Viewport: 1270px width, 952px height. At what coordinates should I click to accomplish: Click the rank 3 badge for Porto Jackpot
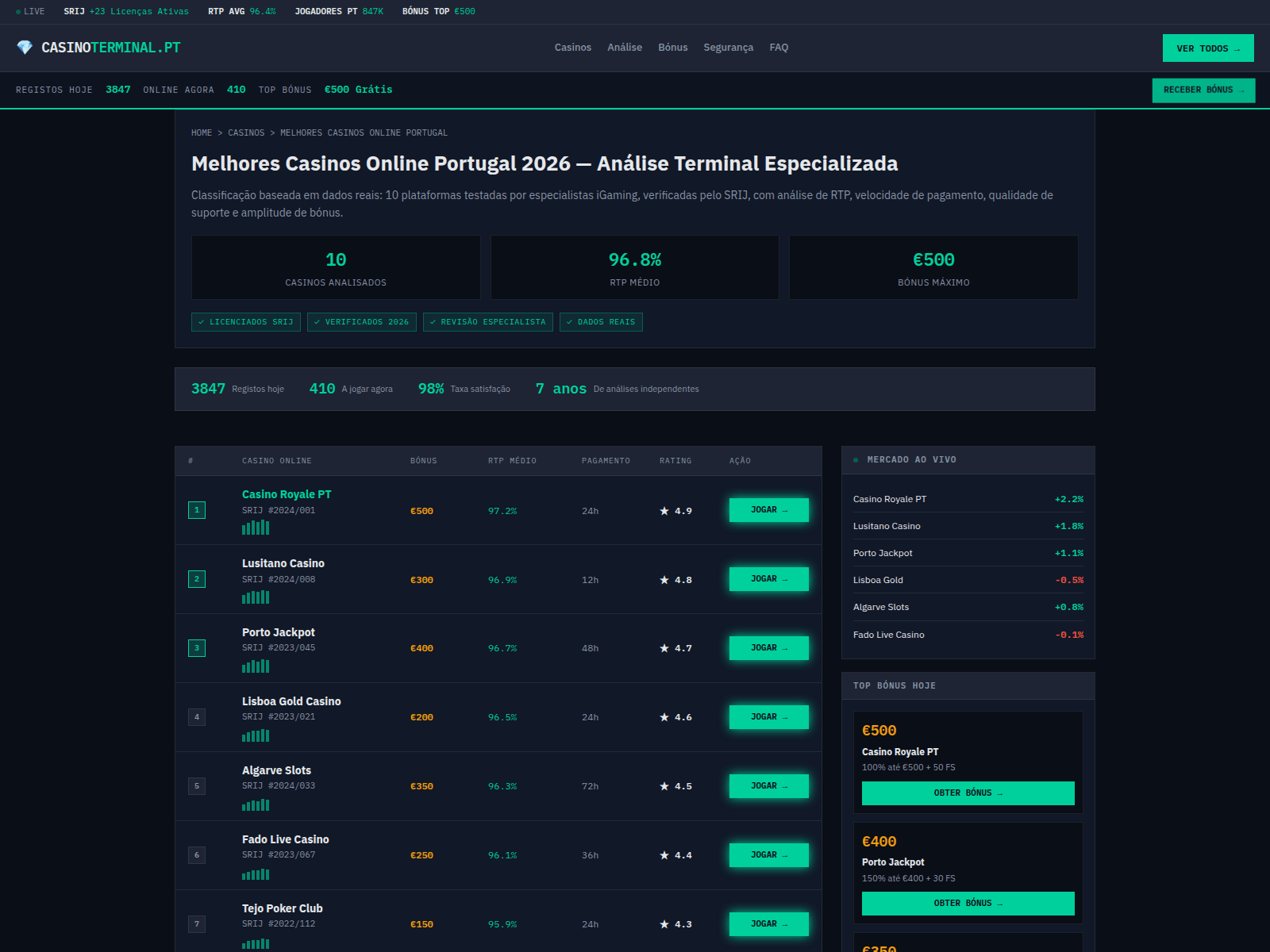[197, 648]
